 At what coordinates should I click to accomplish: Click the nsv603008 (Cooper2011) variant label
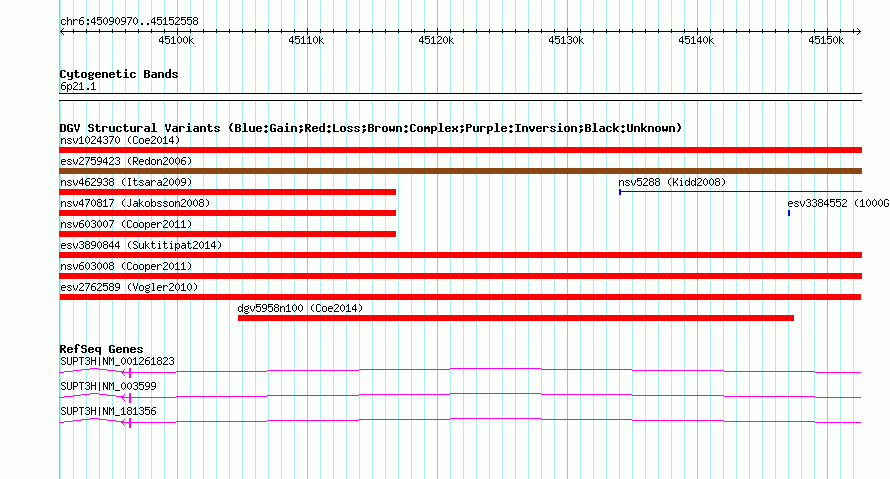(x=126, y=266)
